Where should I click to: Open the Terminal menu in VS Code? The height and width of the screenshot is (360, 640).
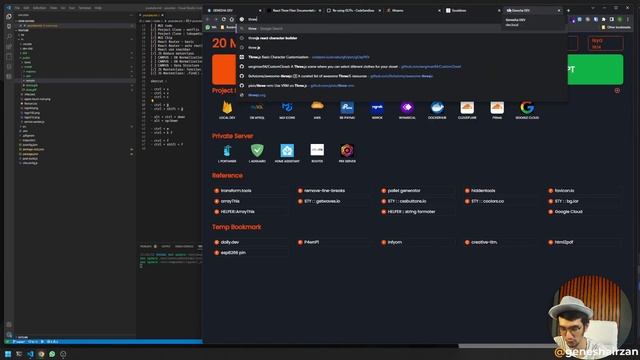[x=84, y=8]
